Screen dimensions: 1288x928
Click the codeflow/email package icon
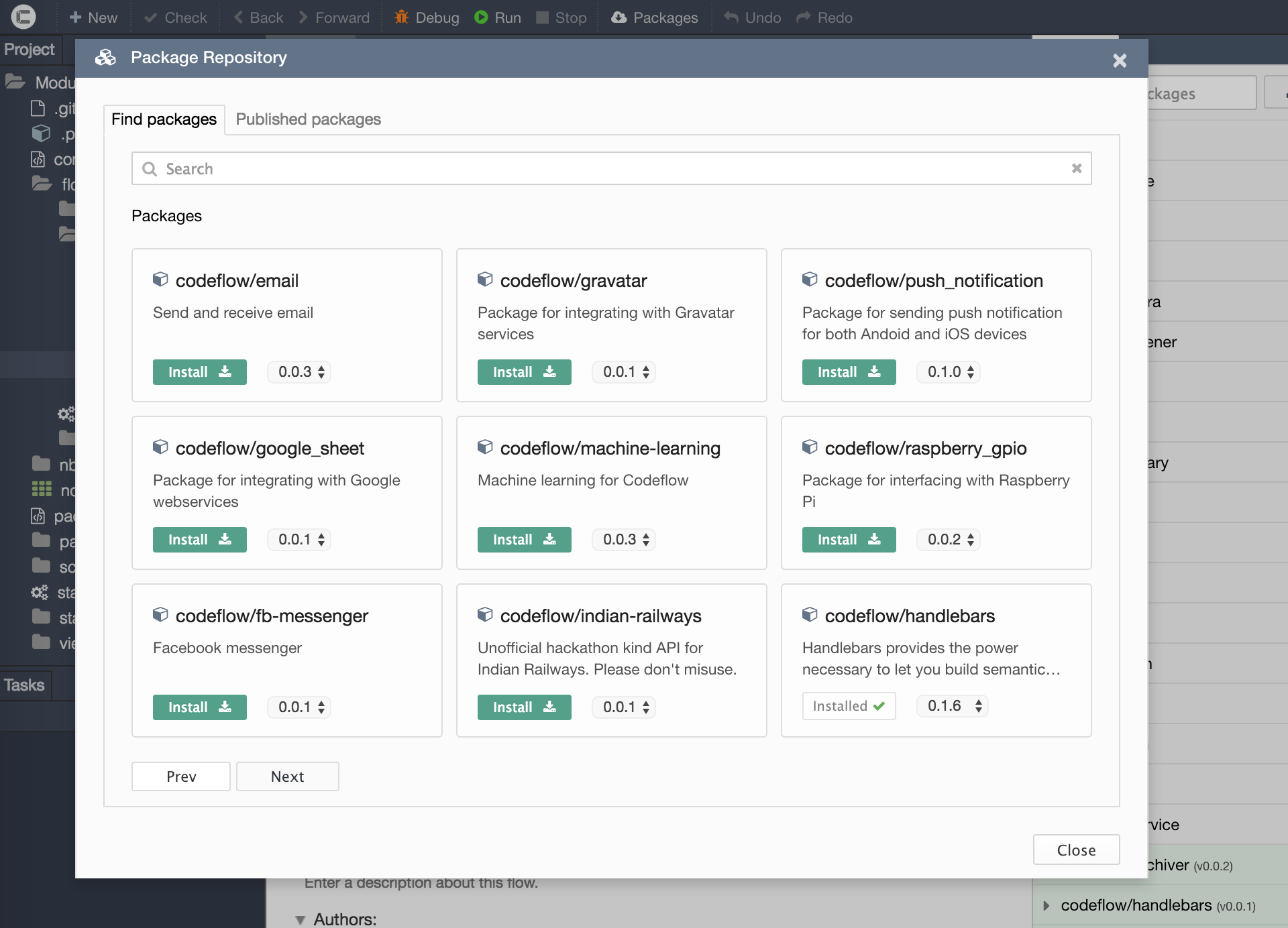160,279
